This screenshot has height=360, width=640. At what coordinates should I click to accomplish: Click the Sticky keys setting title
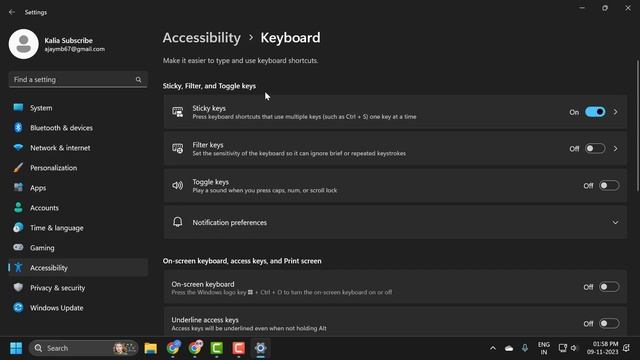[209, 108]
